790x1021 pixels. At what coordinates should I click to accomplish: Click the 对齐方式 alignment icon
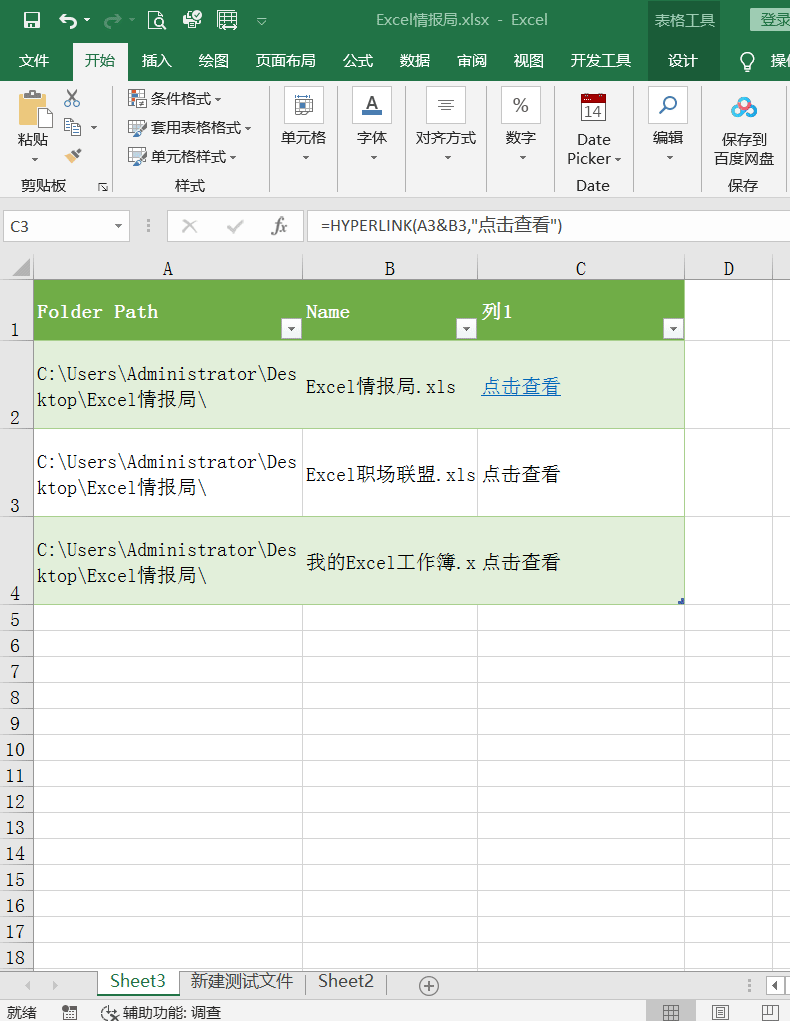tap(445, 105)
